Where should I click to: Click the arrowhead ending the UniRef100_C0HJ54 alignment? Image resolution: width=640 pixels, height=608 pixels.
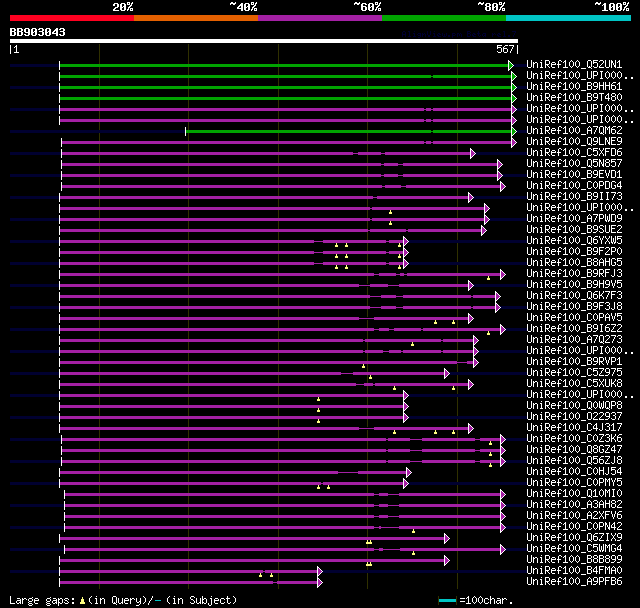409,473
